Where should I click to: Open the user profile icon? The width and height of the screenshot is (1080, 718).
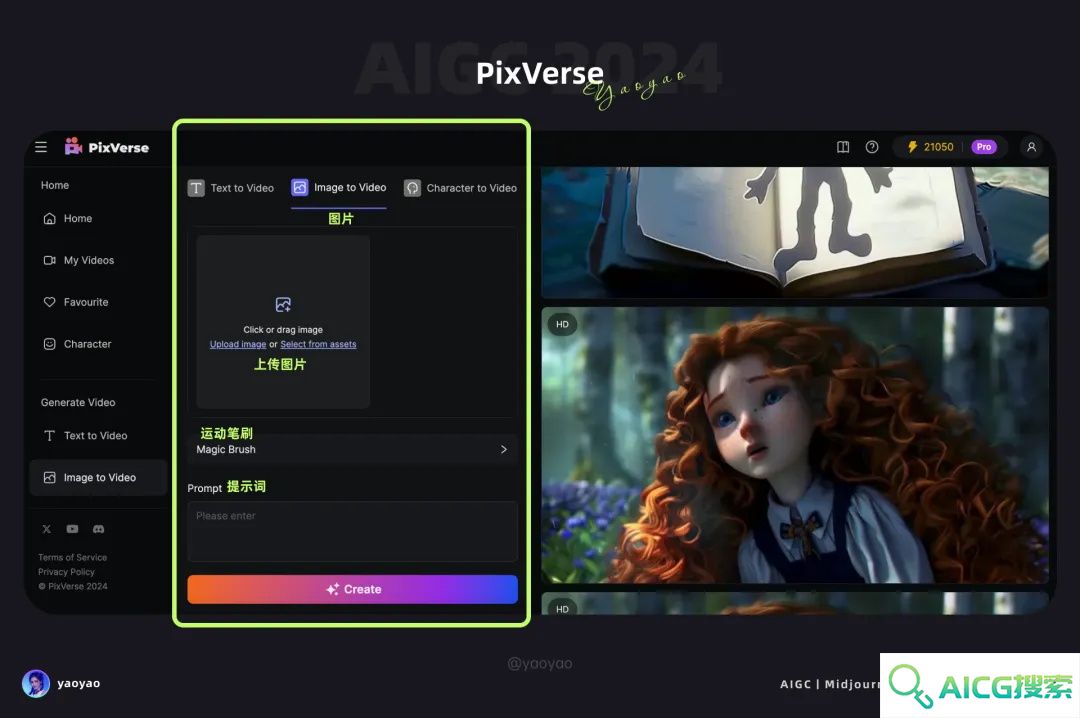pos(1031,147)
